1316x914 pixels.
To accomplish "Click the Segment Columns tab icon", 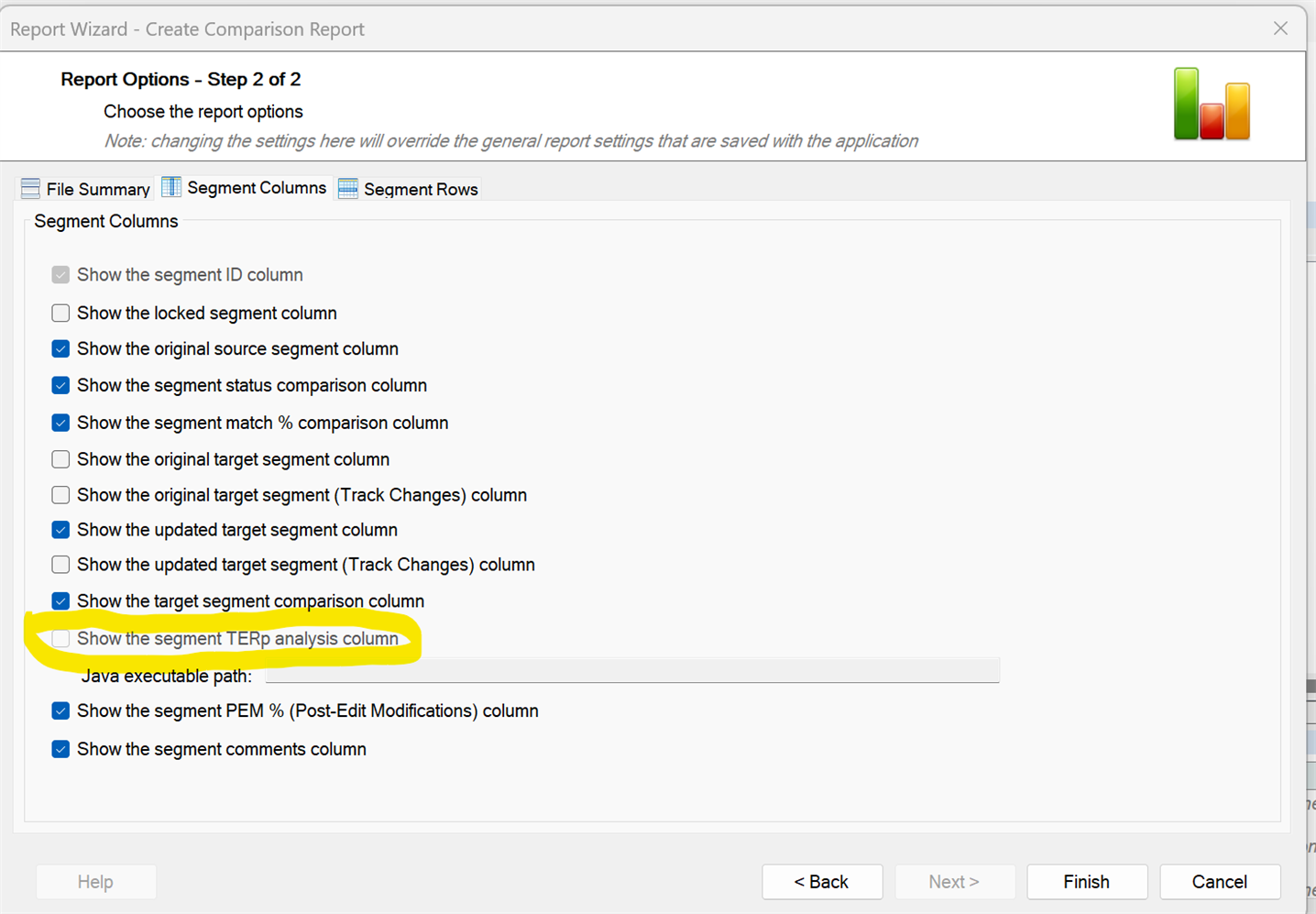I will click(x=170, y=186).
